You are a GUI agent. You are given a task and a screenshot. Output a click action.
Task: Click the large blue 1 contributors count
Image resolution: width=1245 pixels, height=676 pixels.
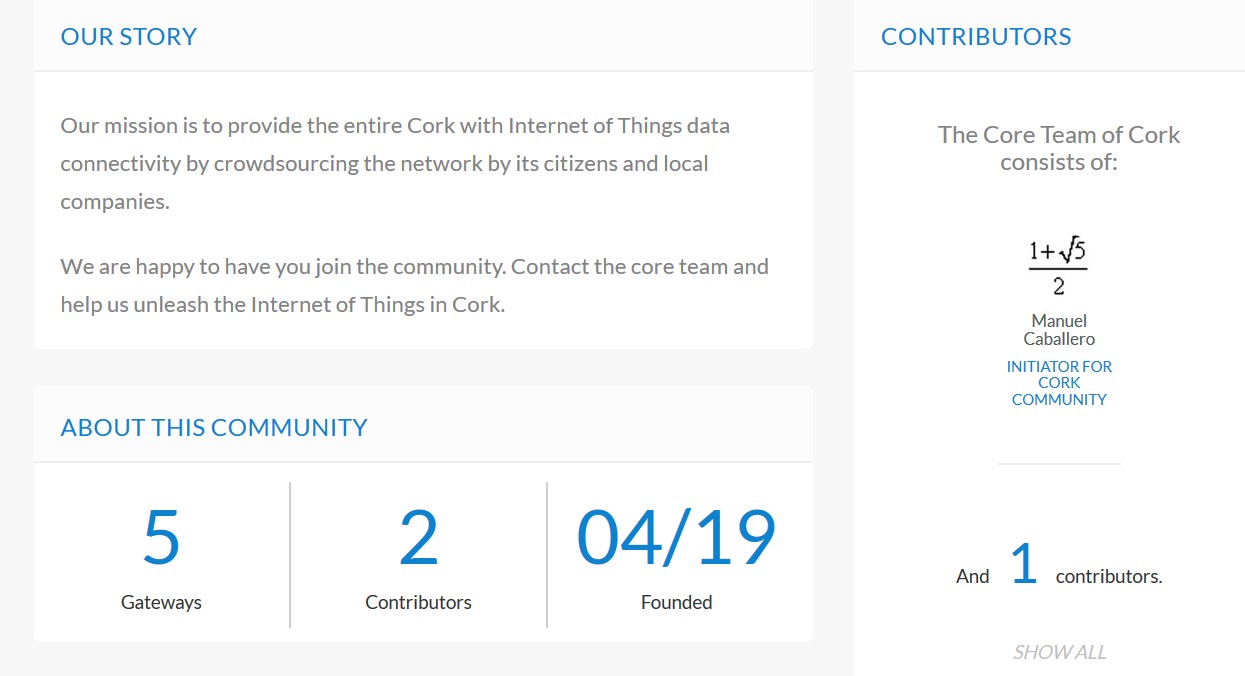coord(1023,564)
